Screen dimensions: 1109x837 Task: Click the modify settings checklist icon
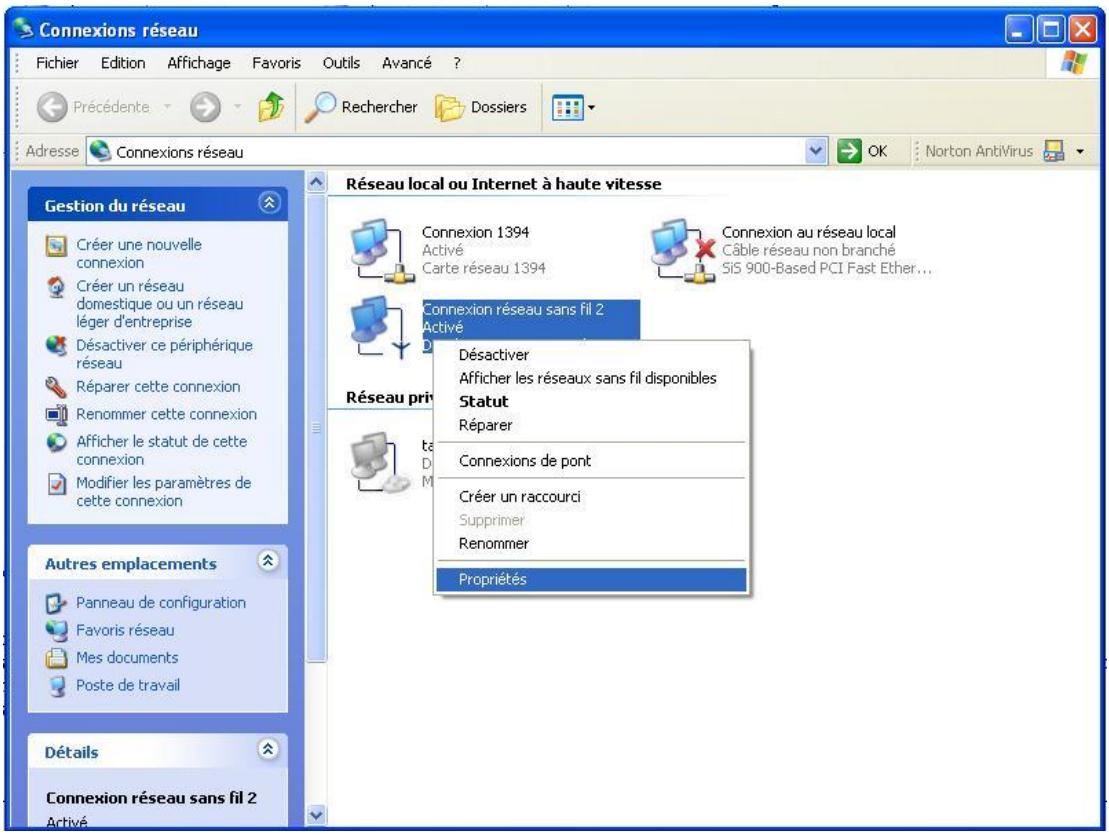[x=56, y=485]
